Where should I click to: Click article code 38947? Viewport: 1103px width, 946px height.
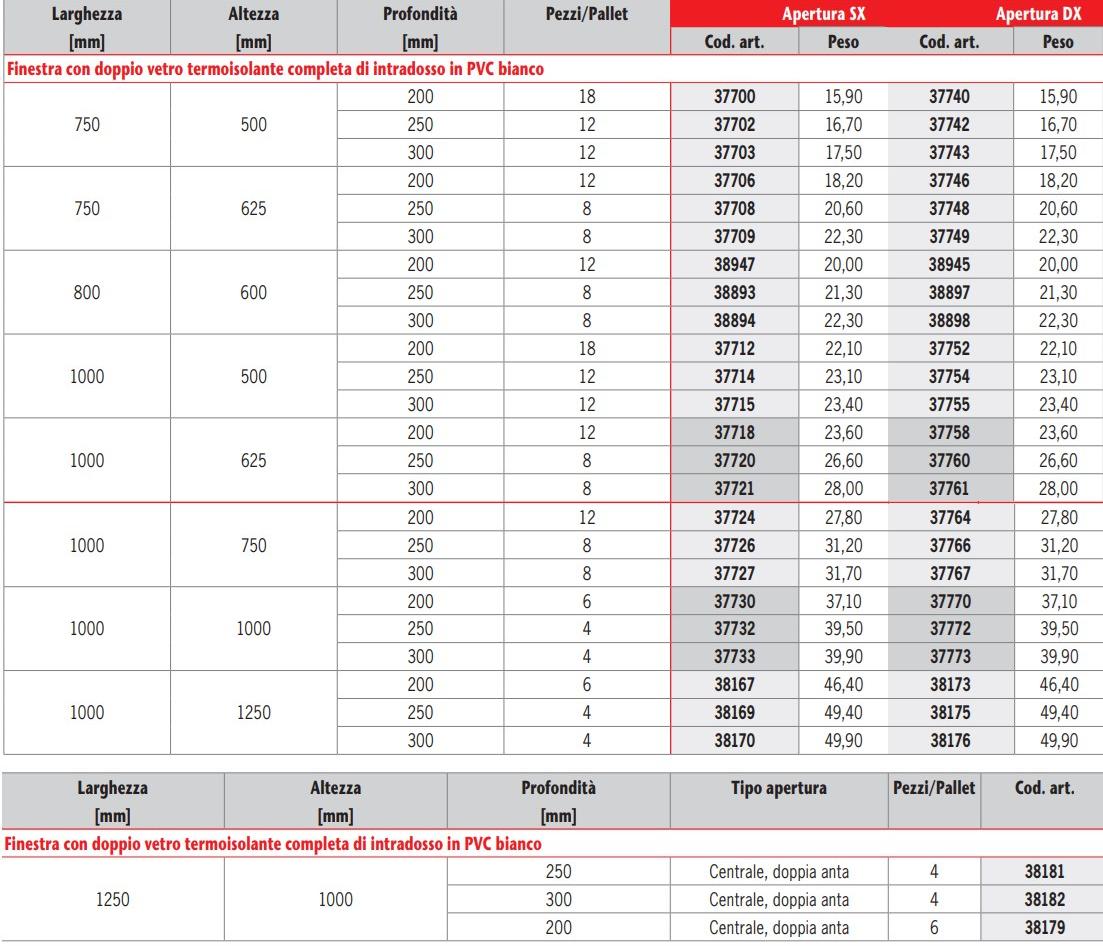pyautogui.click(x=734, y=265)
